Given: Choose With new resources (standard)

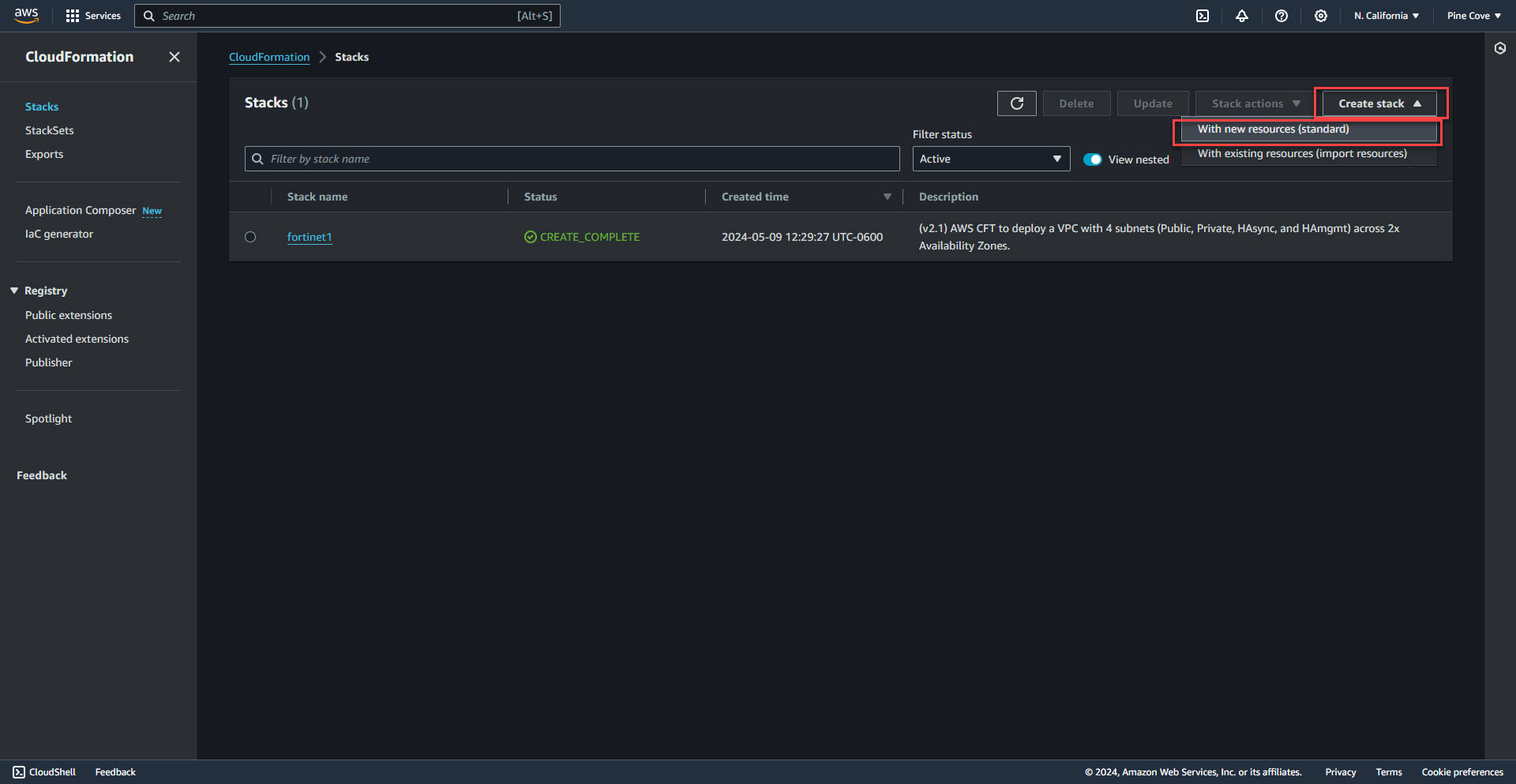Looking at the screenshot, I should 1308,129.
